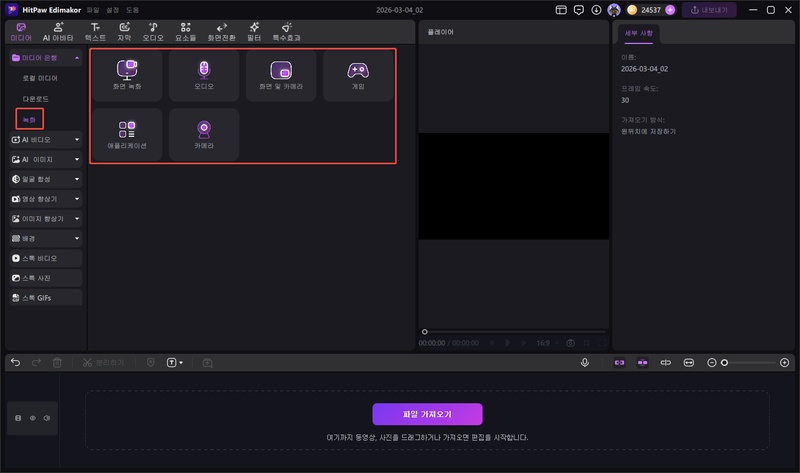Open 스톡 GIFs in the sidebar
This screenshot has width=800, height=473.
click(46, 297)
